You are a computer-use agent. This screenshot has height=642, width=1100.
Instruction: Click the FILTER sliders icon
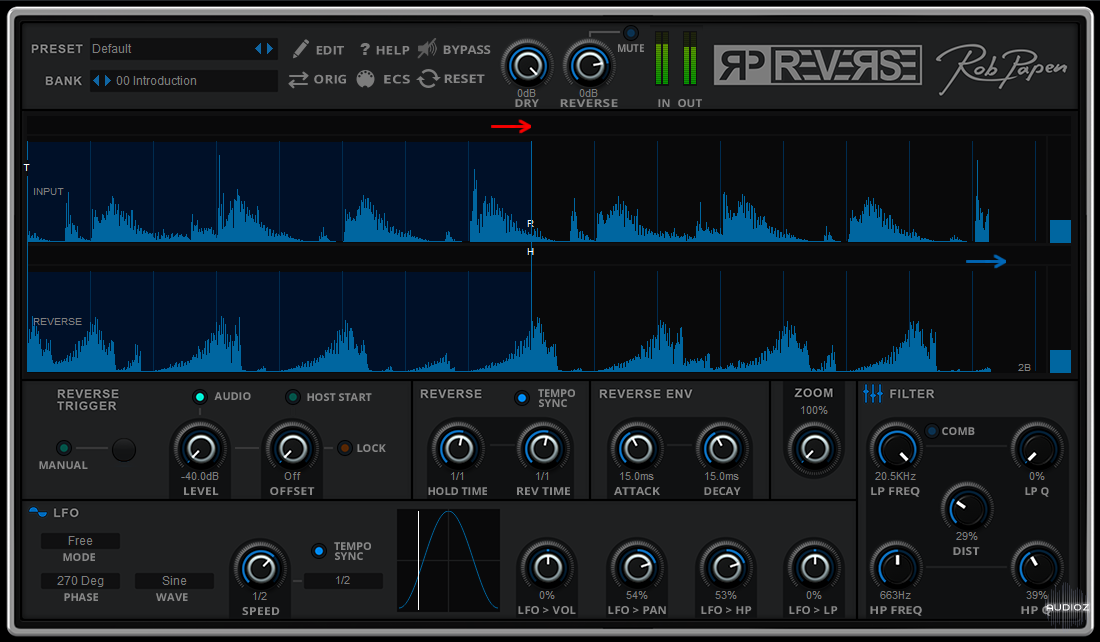(873, 394)
